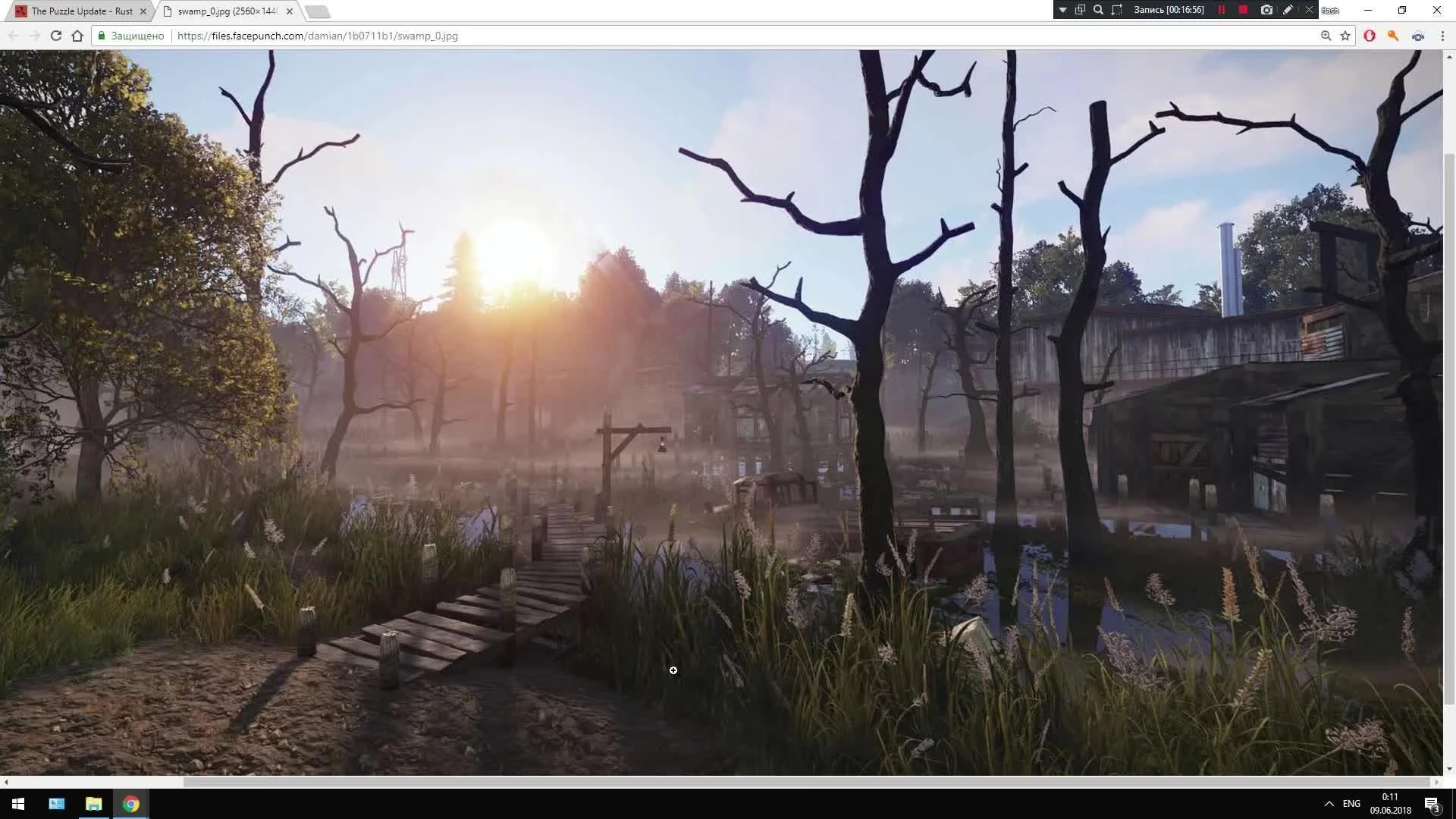Capture a screenshot with the recorder camera icon
The width and height of the screenshot is (1456, 819).
pyautogui.click(x=1267, y=9)
